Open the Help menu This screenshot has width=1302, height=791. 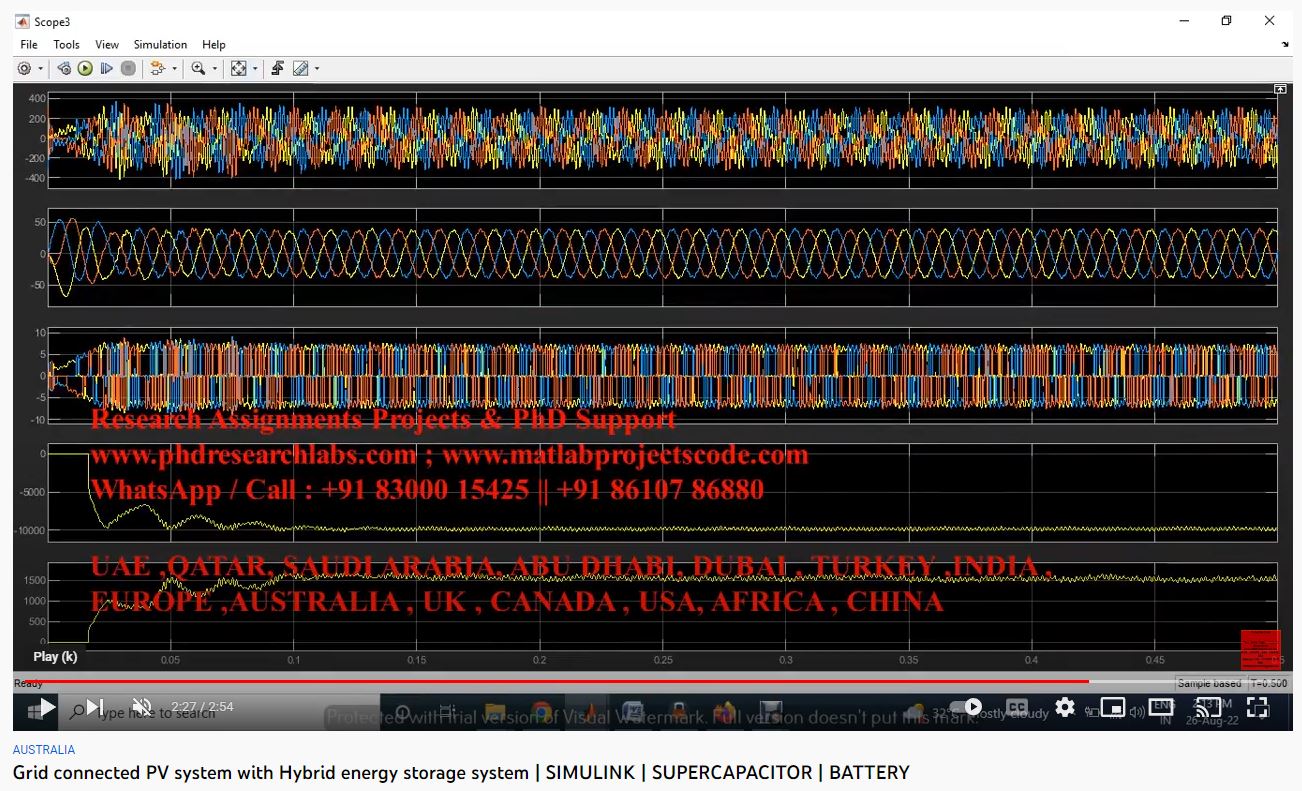point(214,45)
